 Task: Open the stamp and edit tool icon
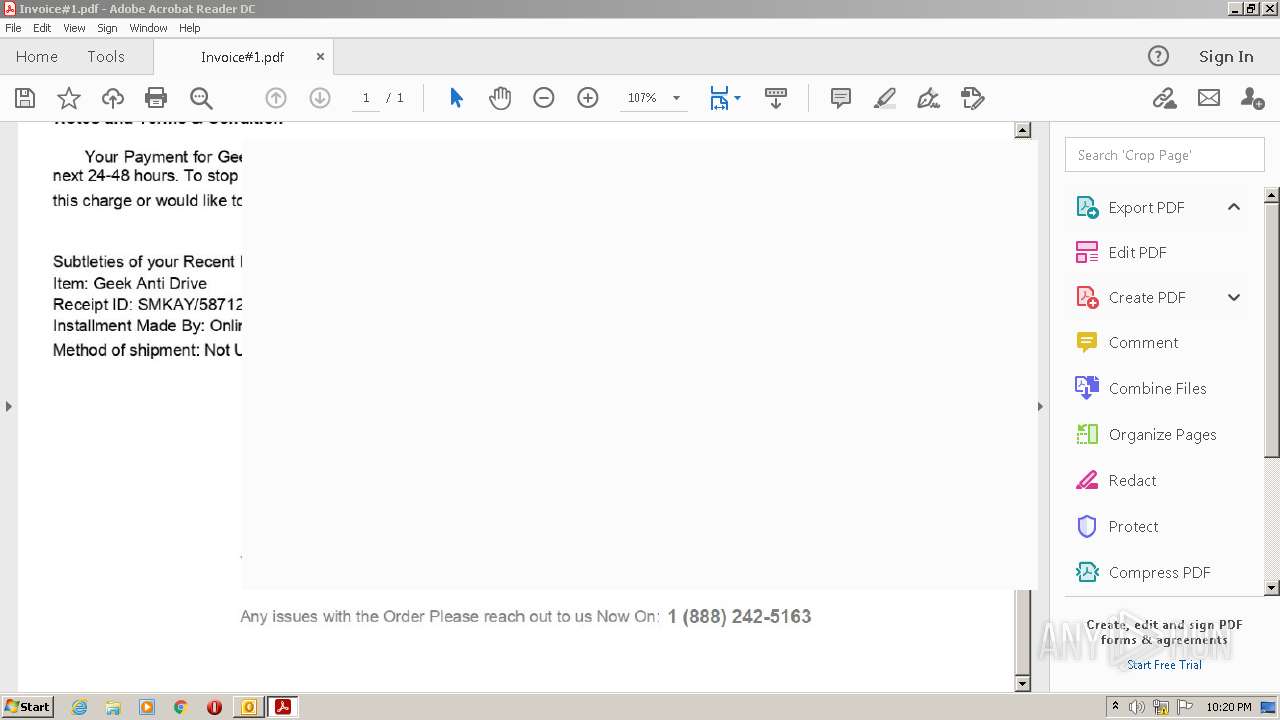[x=973, y=98]
